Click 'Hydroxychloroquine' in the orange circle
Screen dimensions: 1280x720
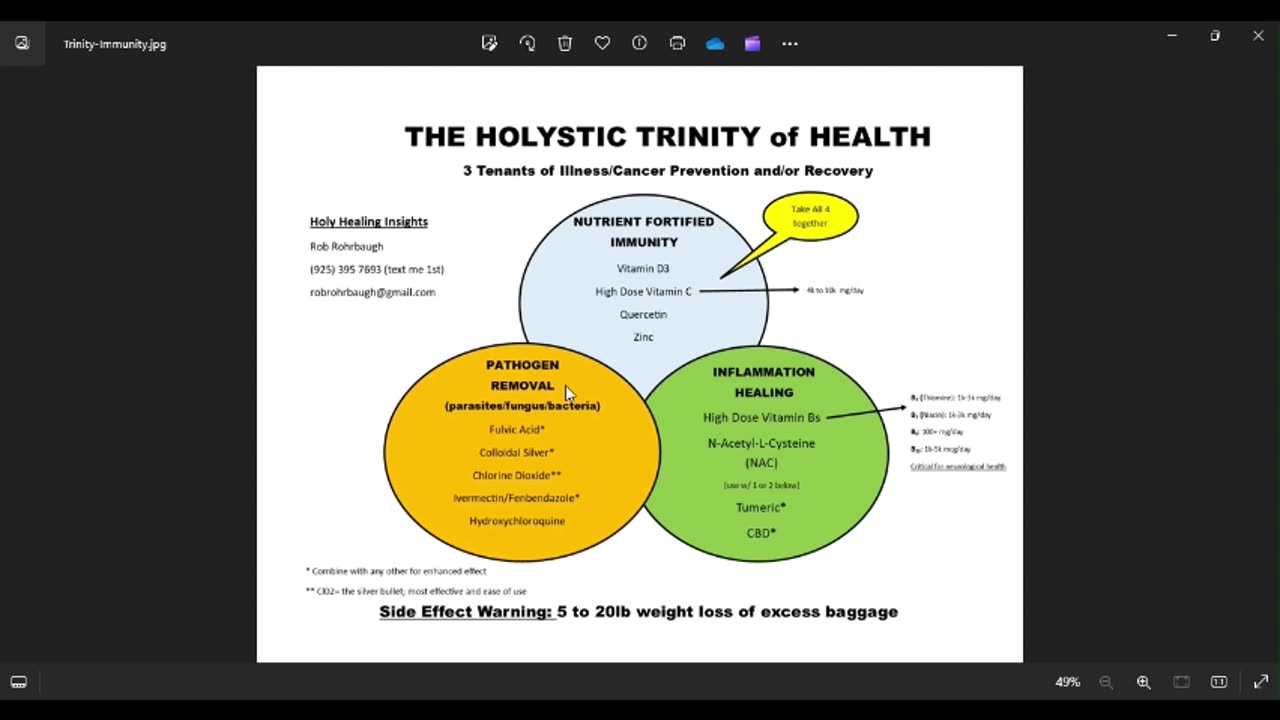click(x=517, y=521)
